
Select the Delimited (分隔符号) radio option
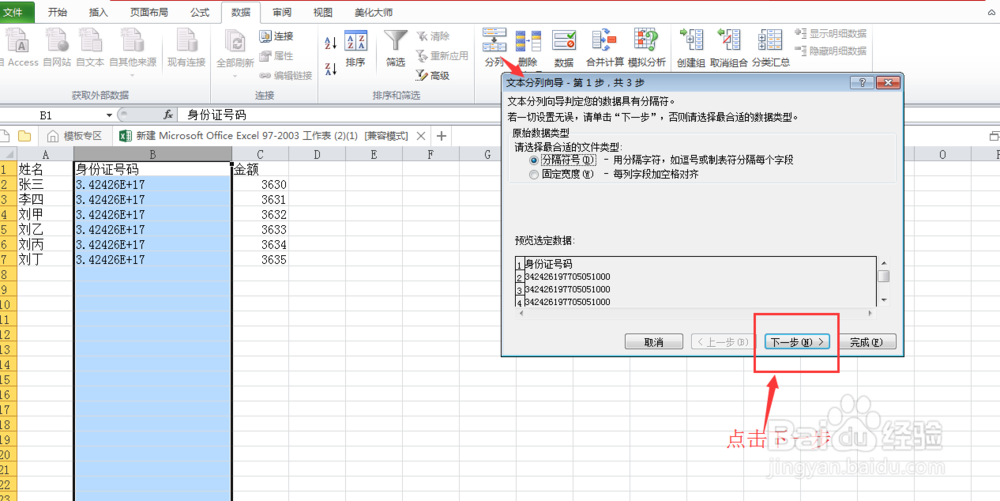pos(533,160)
